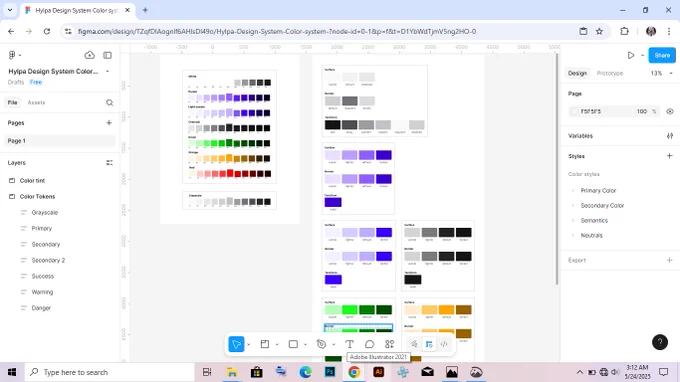Bookmark this page with star icon
680x382 pixels.
(599, 31)
